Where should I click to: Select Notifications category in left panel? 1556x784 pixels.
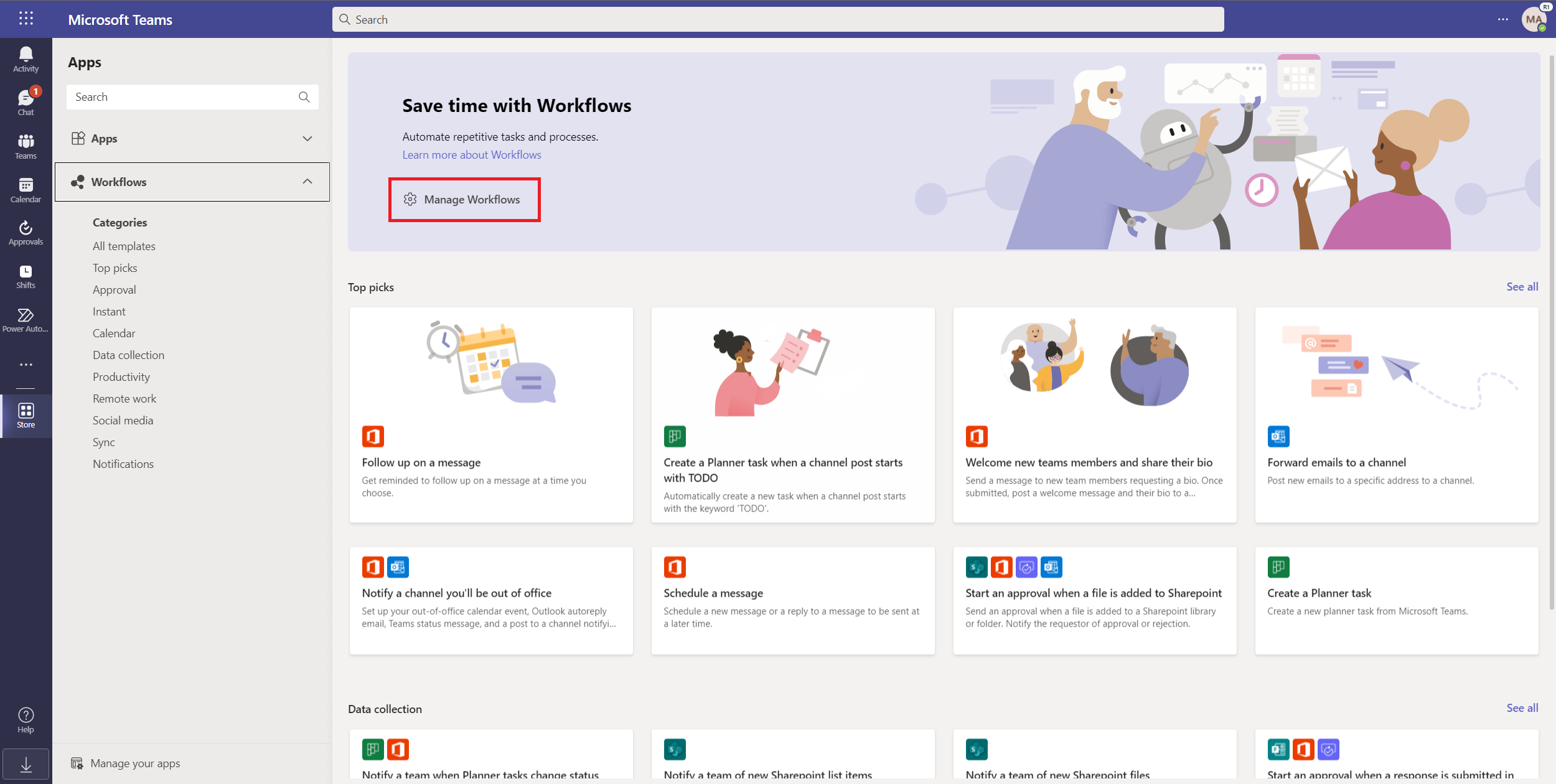pyautogui.click(x=122, y=463)
